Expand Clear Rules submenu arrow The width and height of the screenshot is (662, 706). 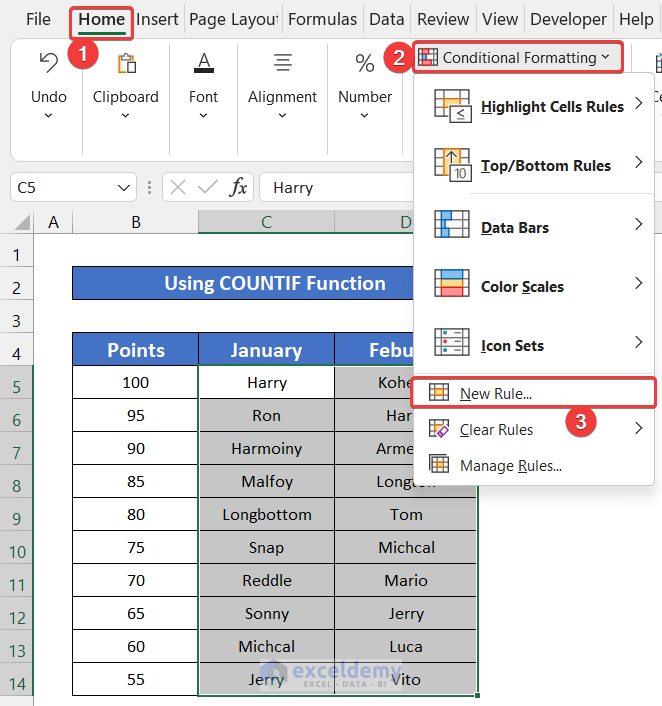click(x=639, y=428)
